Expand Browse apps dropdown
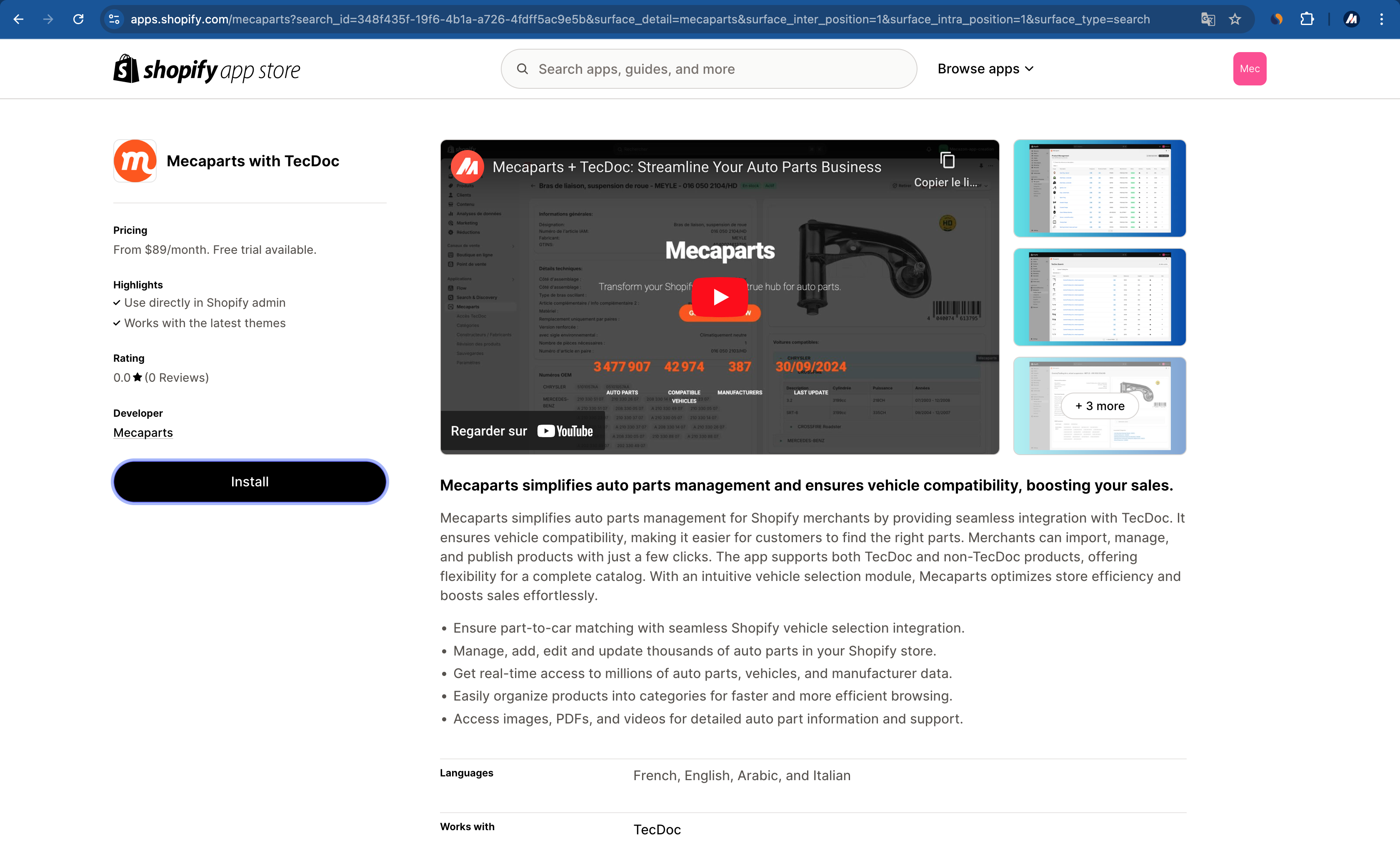Image resolution: width=1400 pixels, height=841 pixels. 986,69
